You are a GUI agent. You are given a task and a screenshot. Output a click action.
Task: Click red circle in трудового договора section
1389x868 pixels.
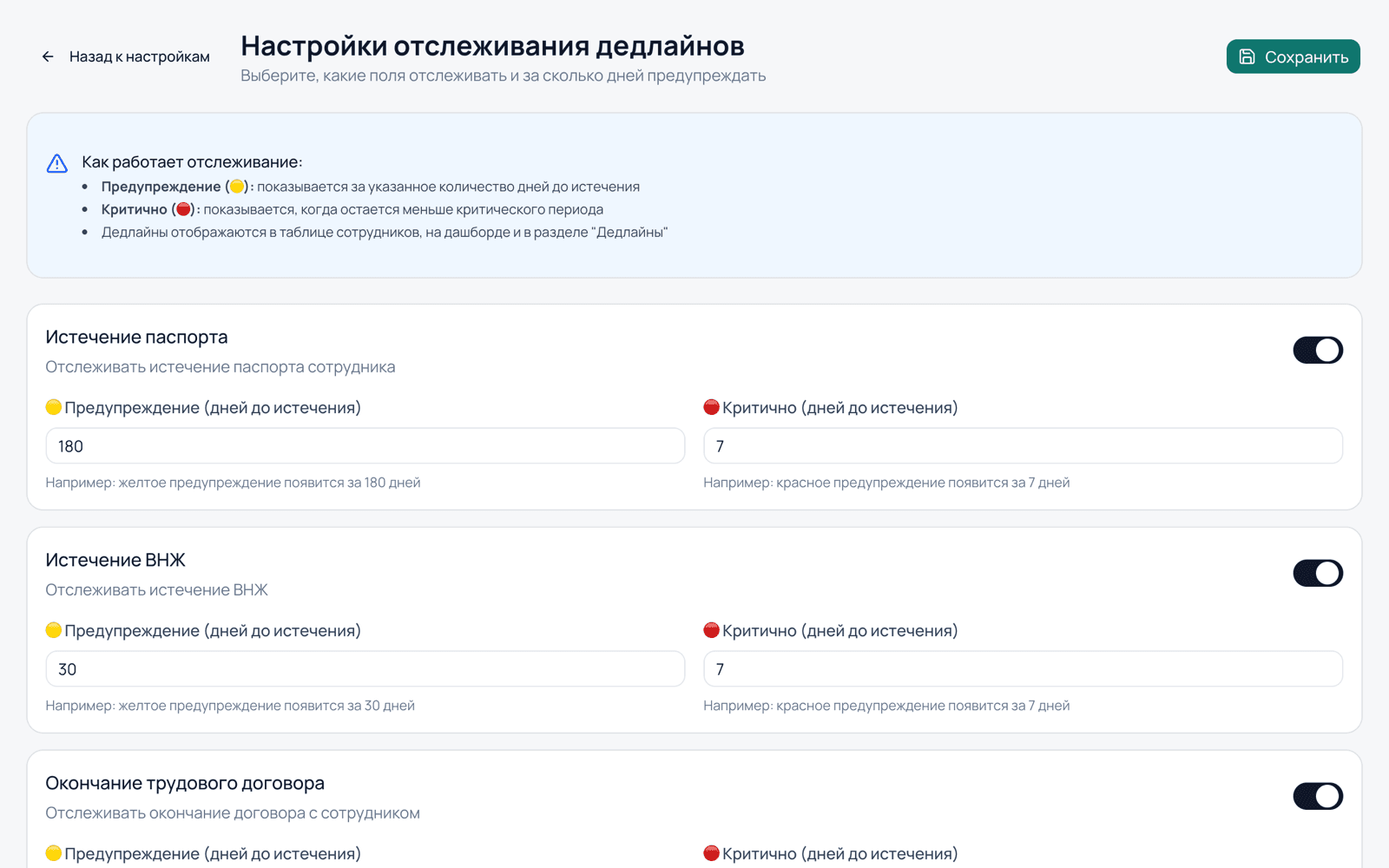coord(712,853)
